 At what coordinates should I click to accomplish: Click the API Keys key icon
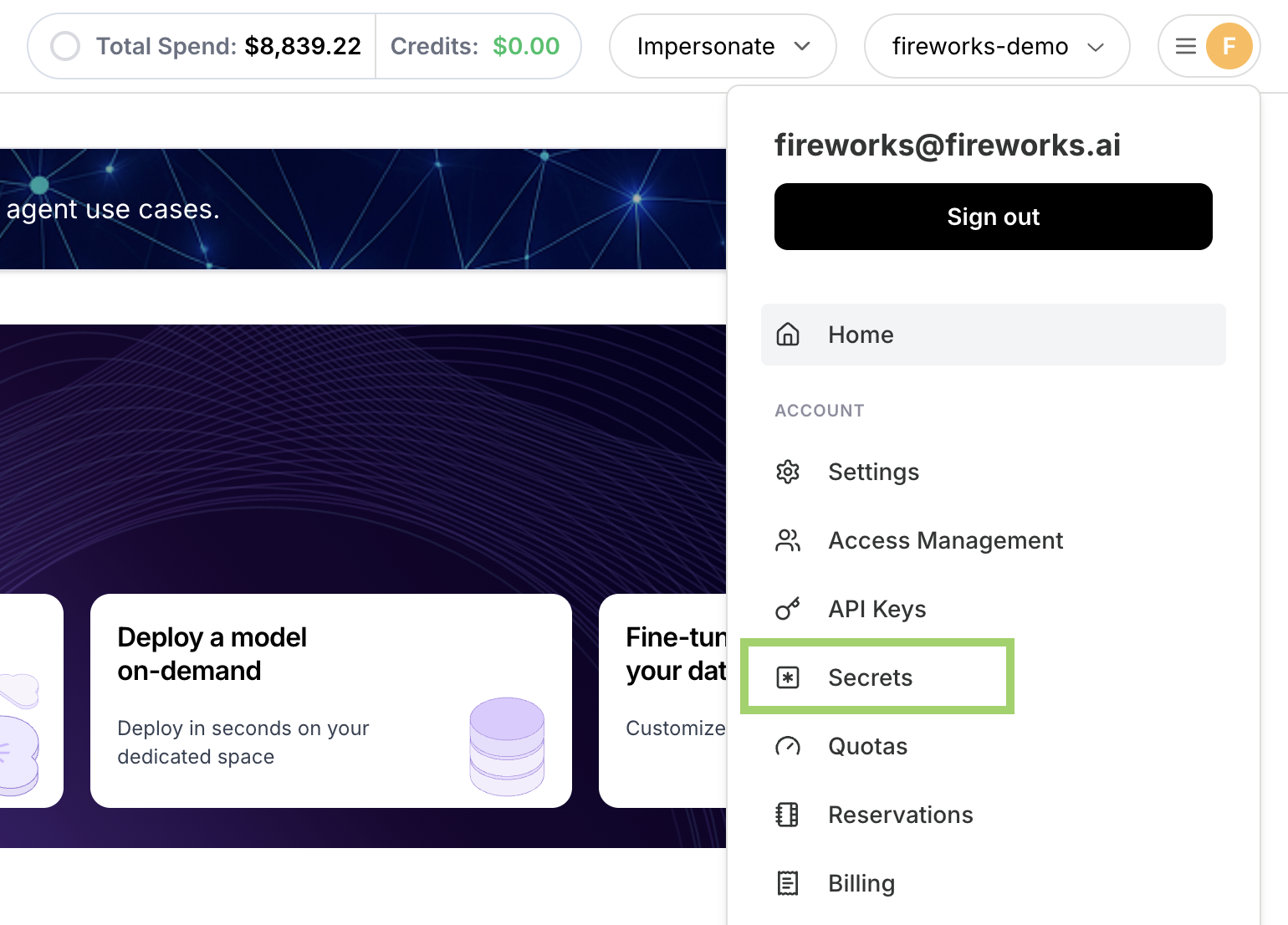click(x=788, y=609)
